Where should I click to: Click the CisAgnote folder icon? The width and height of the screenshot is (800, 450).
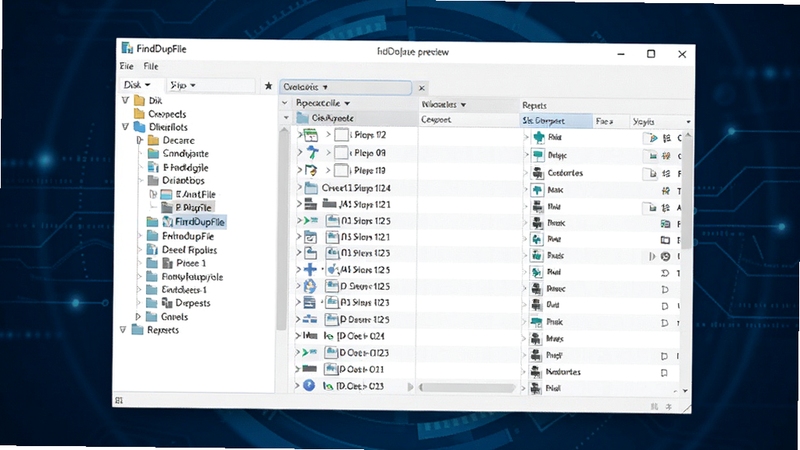point(303,118)
